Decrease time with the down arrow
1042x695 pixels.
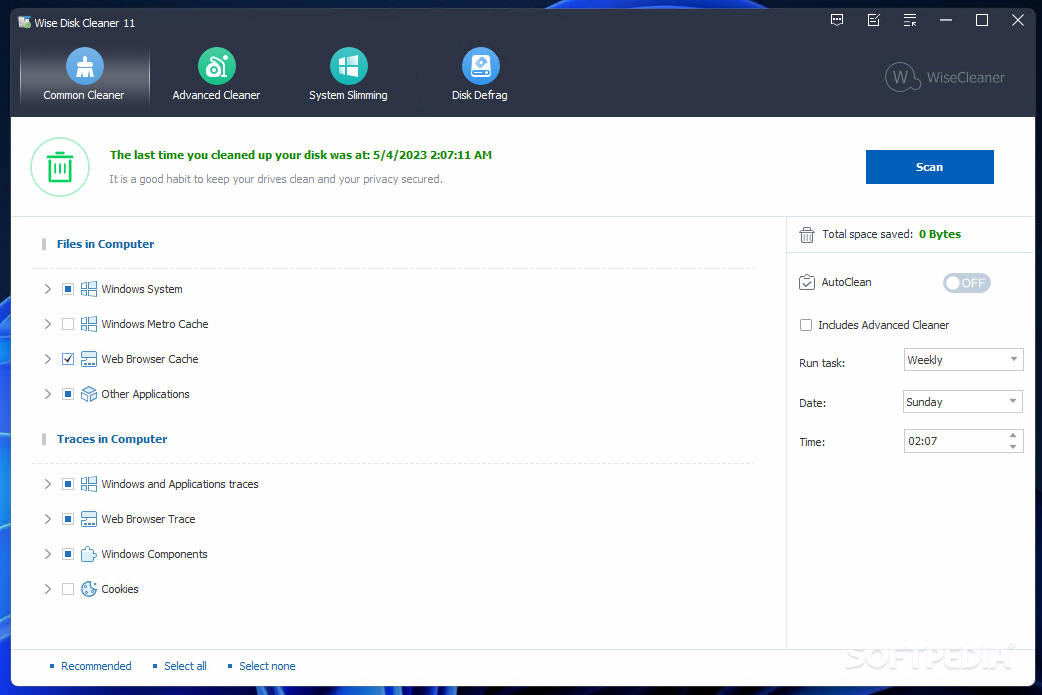[1013, 447]
